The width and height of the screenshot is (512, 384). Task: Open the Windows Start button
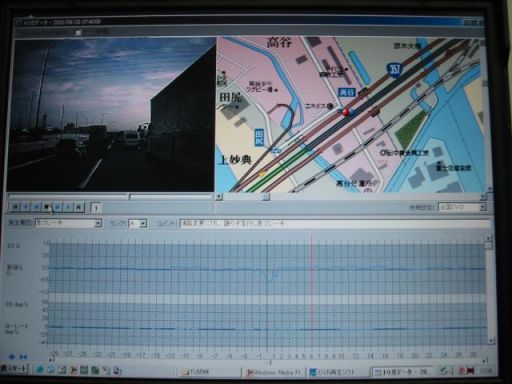pyautogui.click(x=14, y=369)
